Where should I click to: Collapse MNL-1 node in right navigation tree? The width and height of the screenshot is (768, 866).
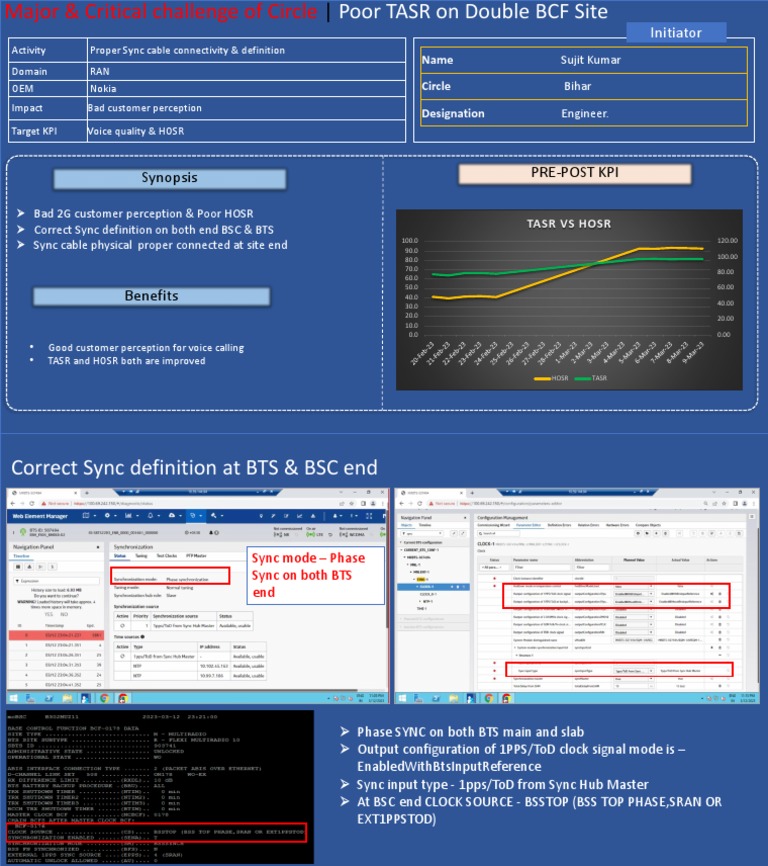[407, 564]
